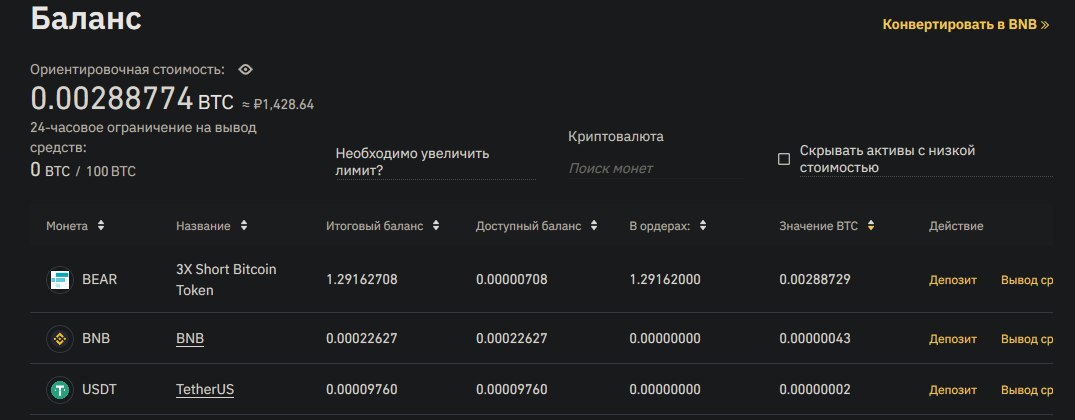Image resolution: width=1075 pixels, height=420 pixels.
Task: Sort by Итоговый баланс column arrows
Action: click(x=436, y=225)
